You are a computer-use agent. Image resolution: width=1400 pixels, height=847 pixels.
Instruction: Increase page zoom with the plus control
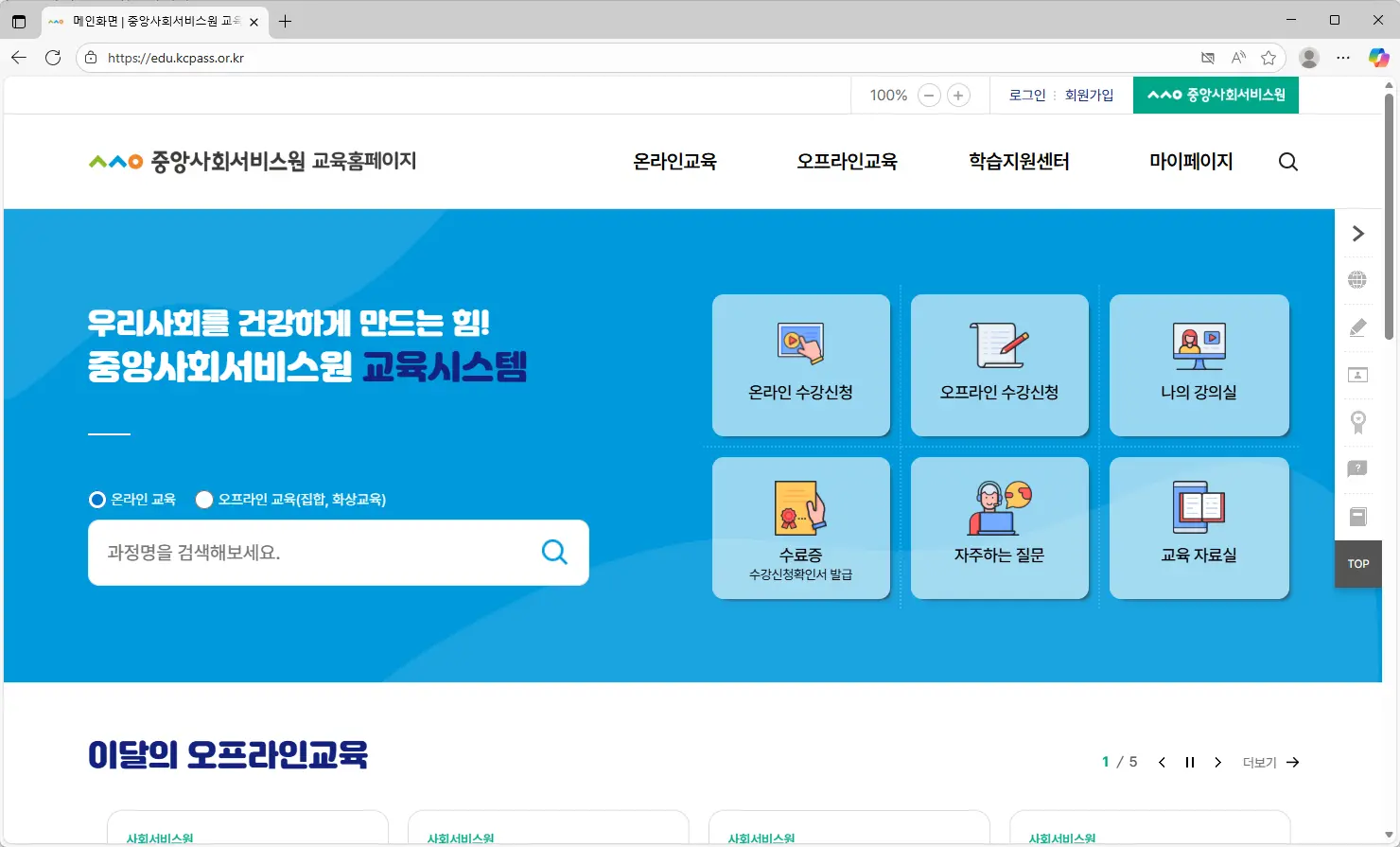coord(958,95)
